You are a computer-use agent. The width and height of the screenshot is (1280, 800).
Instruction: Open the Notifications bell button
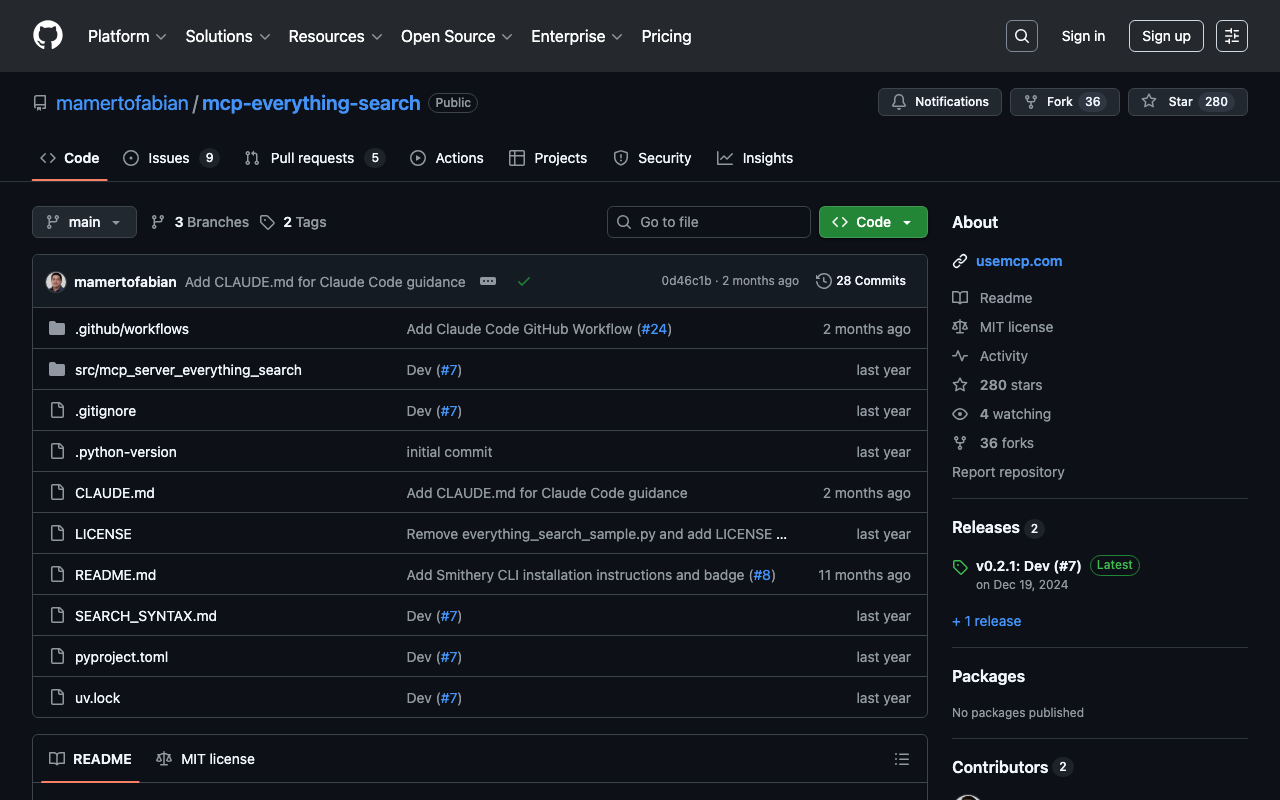coord(939,102)
